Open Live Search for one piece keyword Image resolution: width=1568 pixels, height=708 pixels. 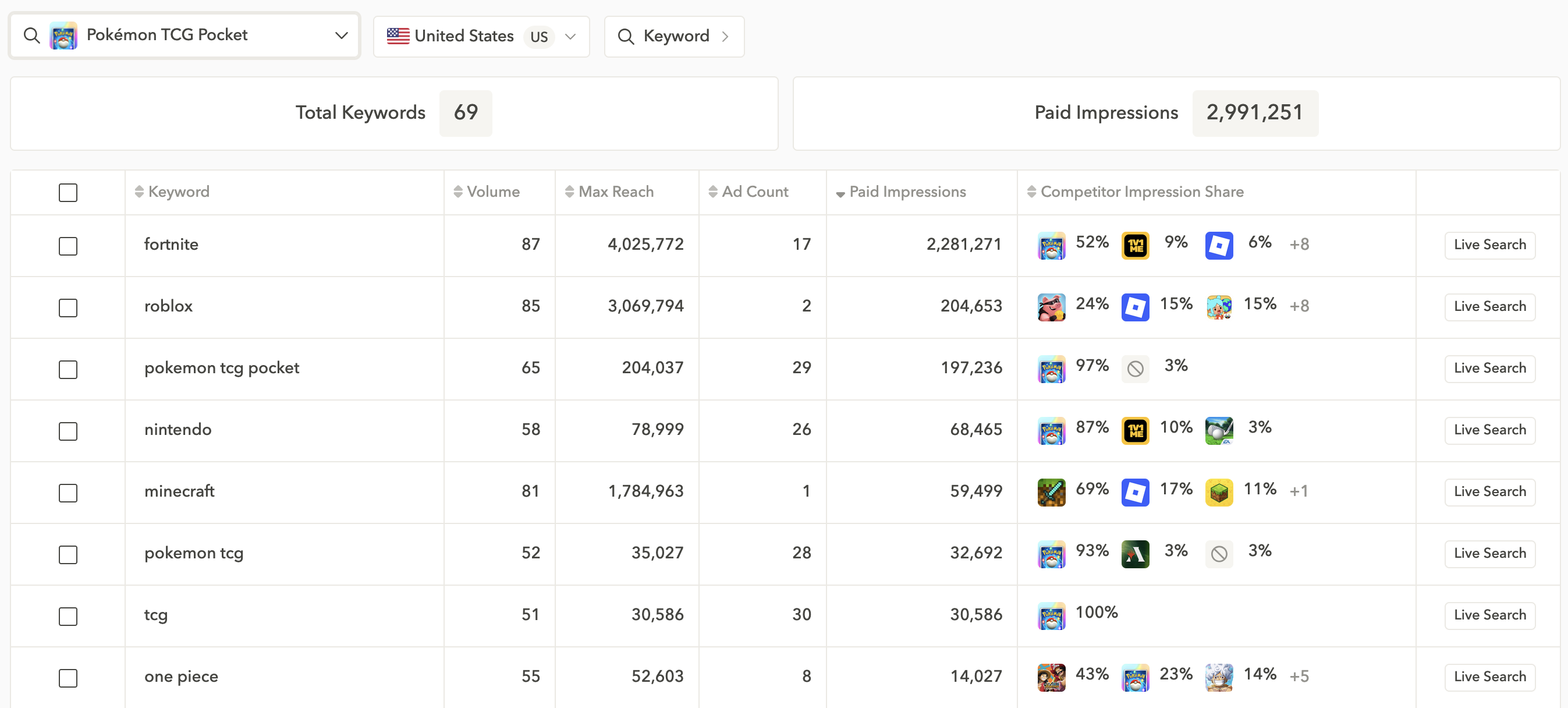[x=1489, y=677]
